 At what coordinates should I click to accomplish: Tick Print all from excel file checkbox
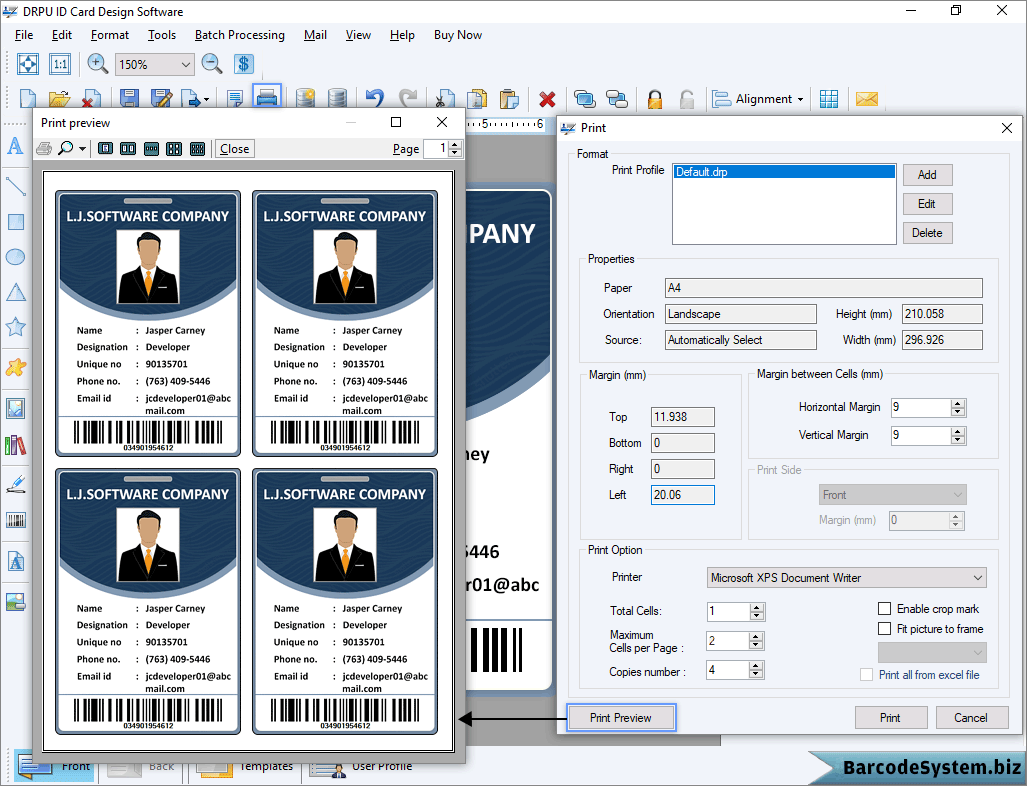(x=867, y=675)
